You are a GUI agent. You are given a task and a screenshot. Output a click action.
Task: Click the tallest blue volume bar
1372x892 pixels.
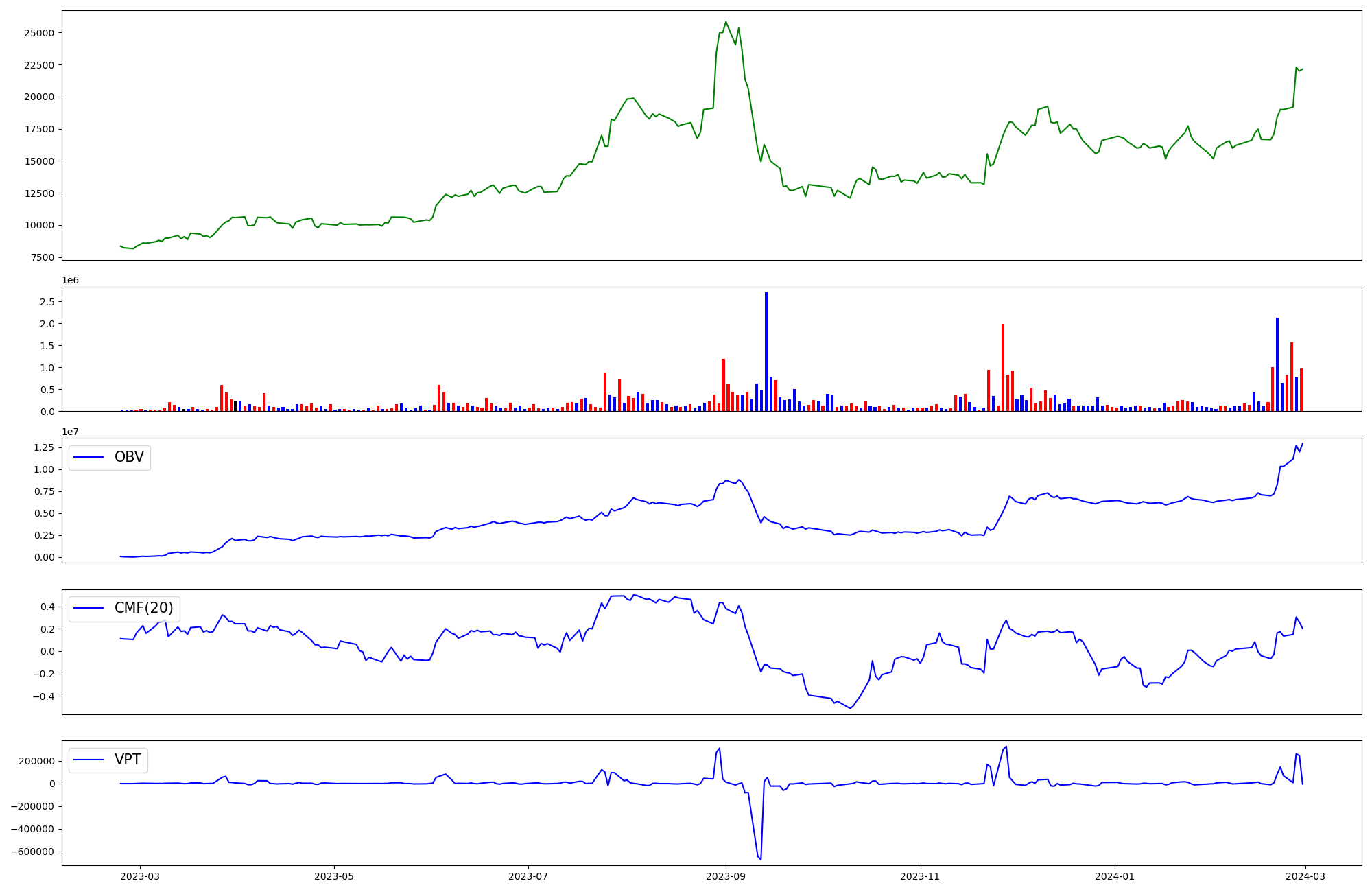766,351
